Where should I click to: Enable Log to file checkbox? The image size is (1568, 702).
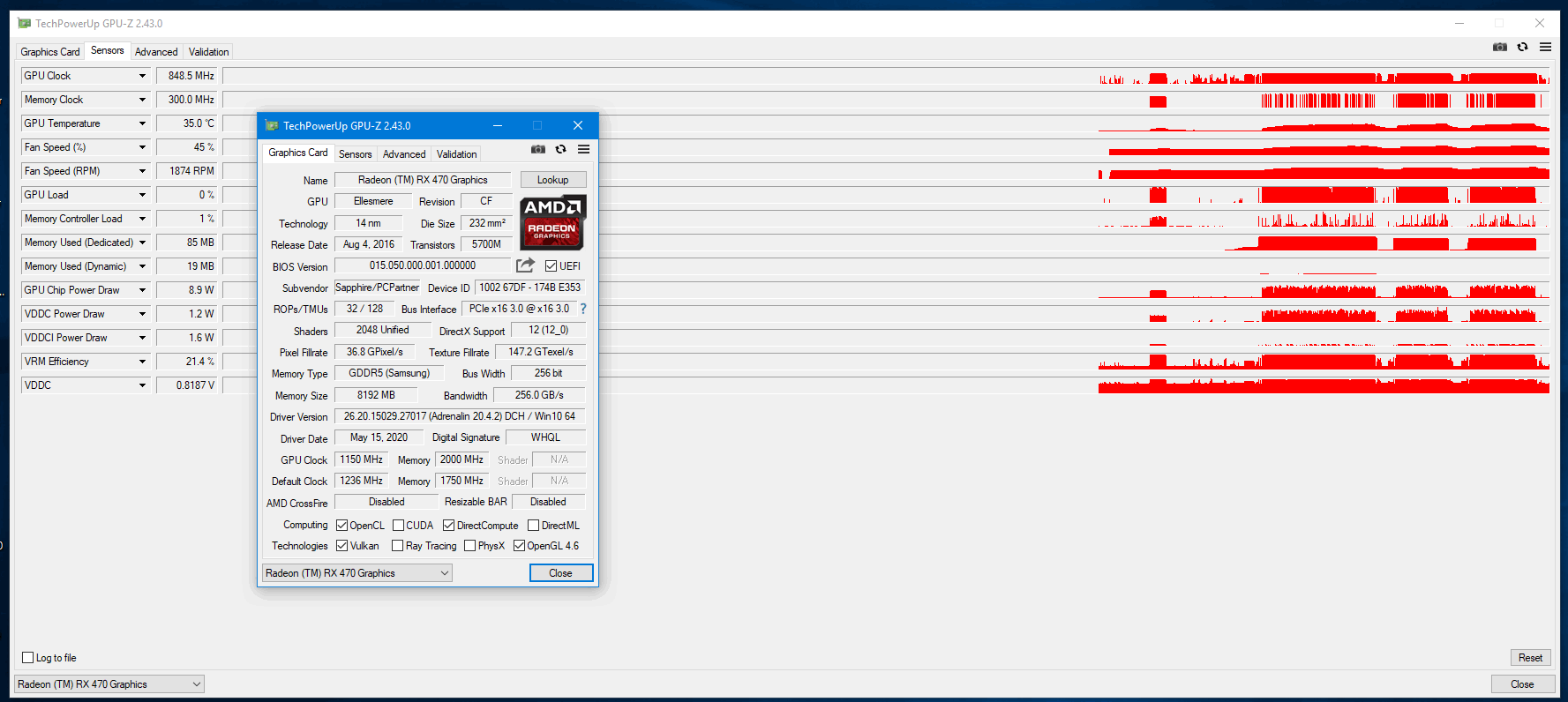click(x=28, y=657)
